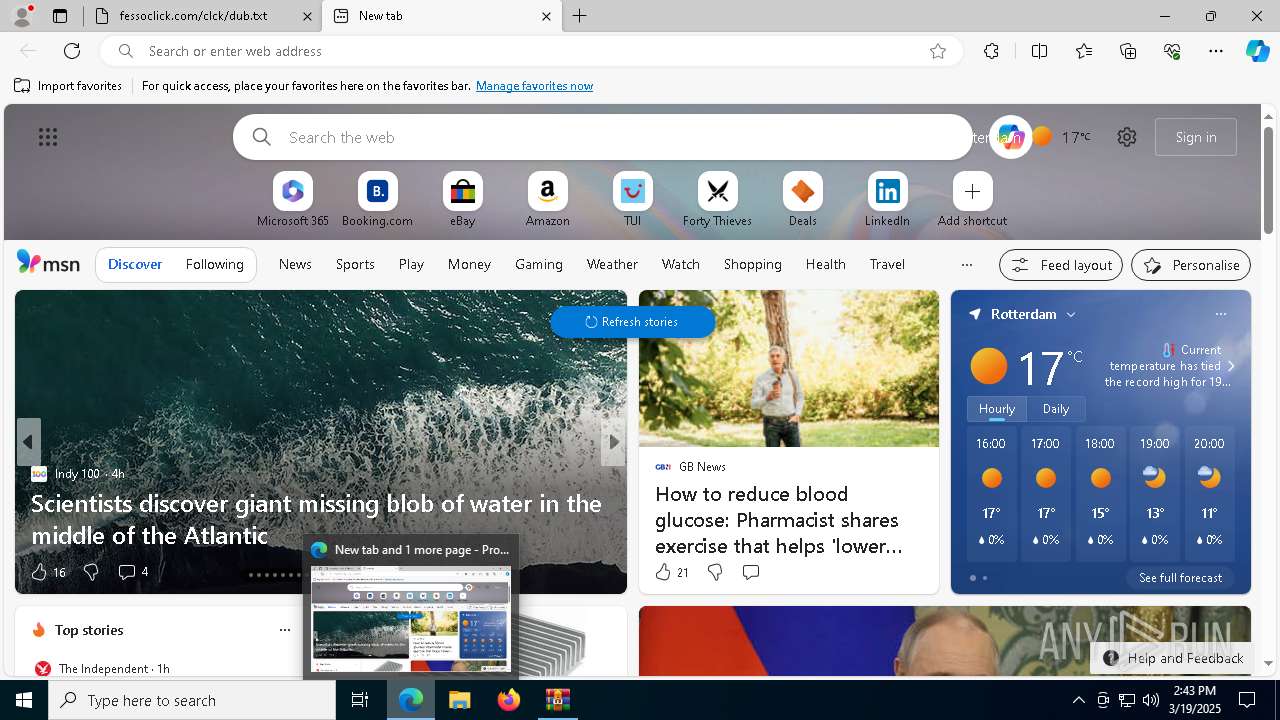
Task: Comment on the GB News story
Action: tap(751, 572)
